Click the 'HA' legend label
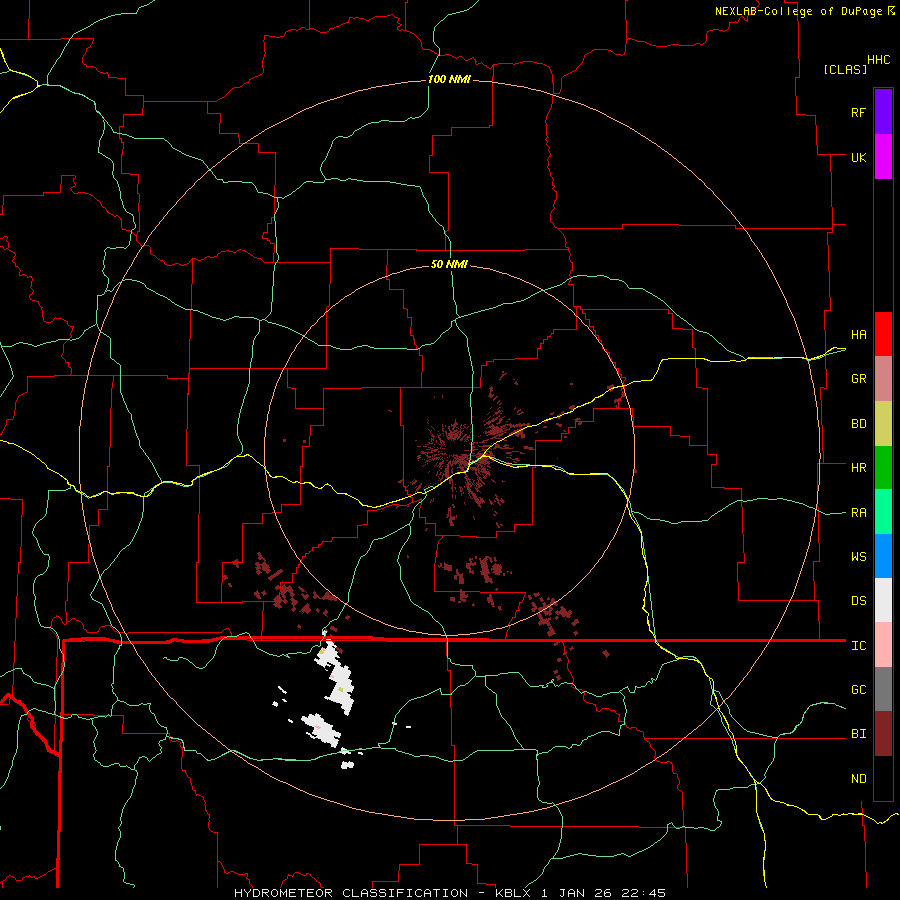The height and width of the screenshot is (900, 900). [858, 335]
